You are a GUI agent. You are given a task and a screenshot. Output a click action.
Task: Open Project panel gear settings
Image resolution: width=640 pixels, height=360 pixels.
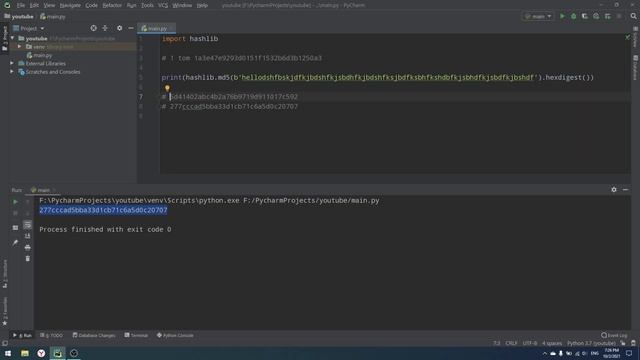click(x=119, y=28)
